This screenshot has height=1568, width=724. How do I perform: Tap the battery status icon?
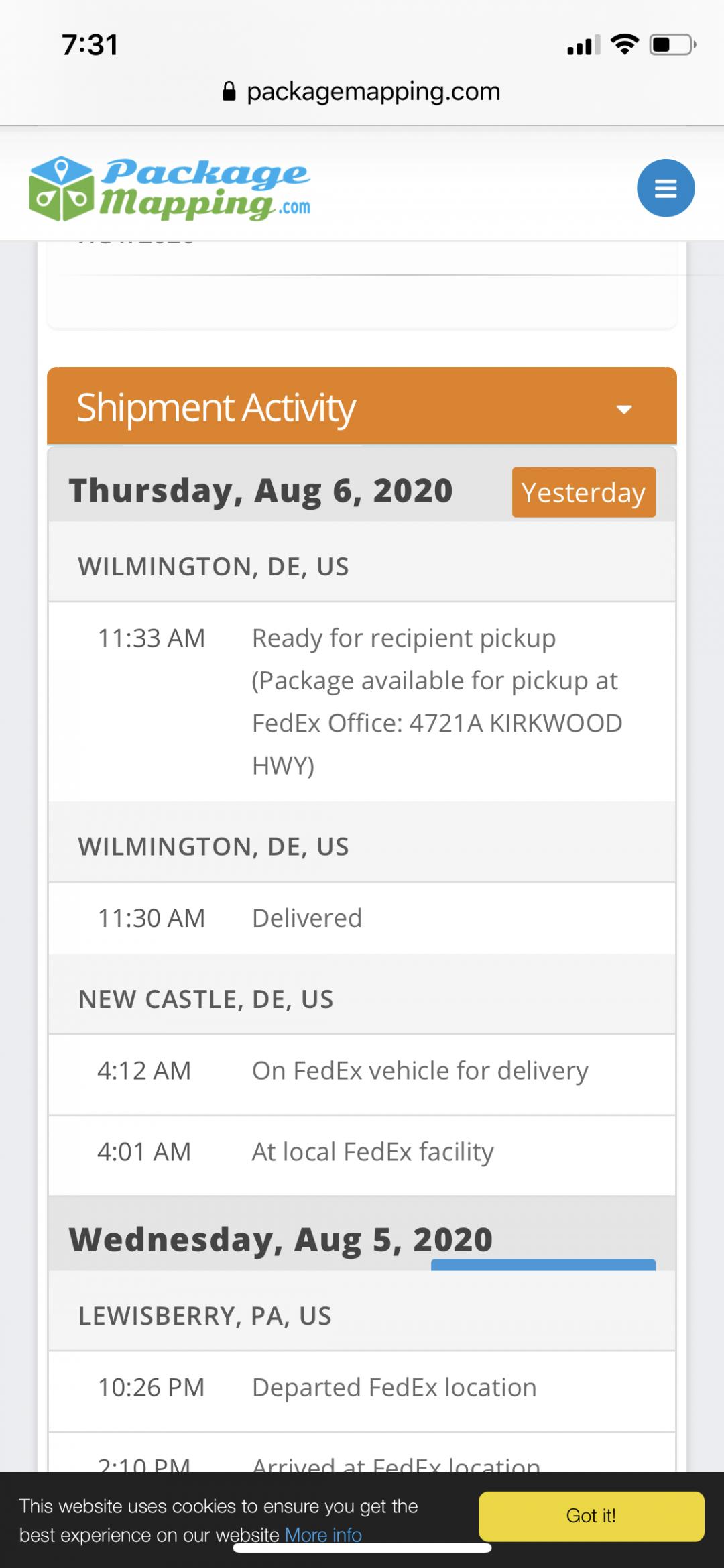(672, 45)
